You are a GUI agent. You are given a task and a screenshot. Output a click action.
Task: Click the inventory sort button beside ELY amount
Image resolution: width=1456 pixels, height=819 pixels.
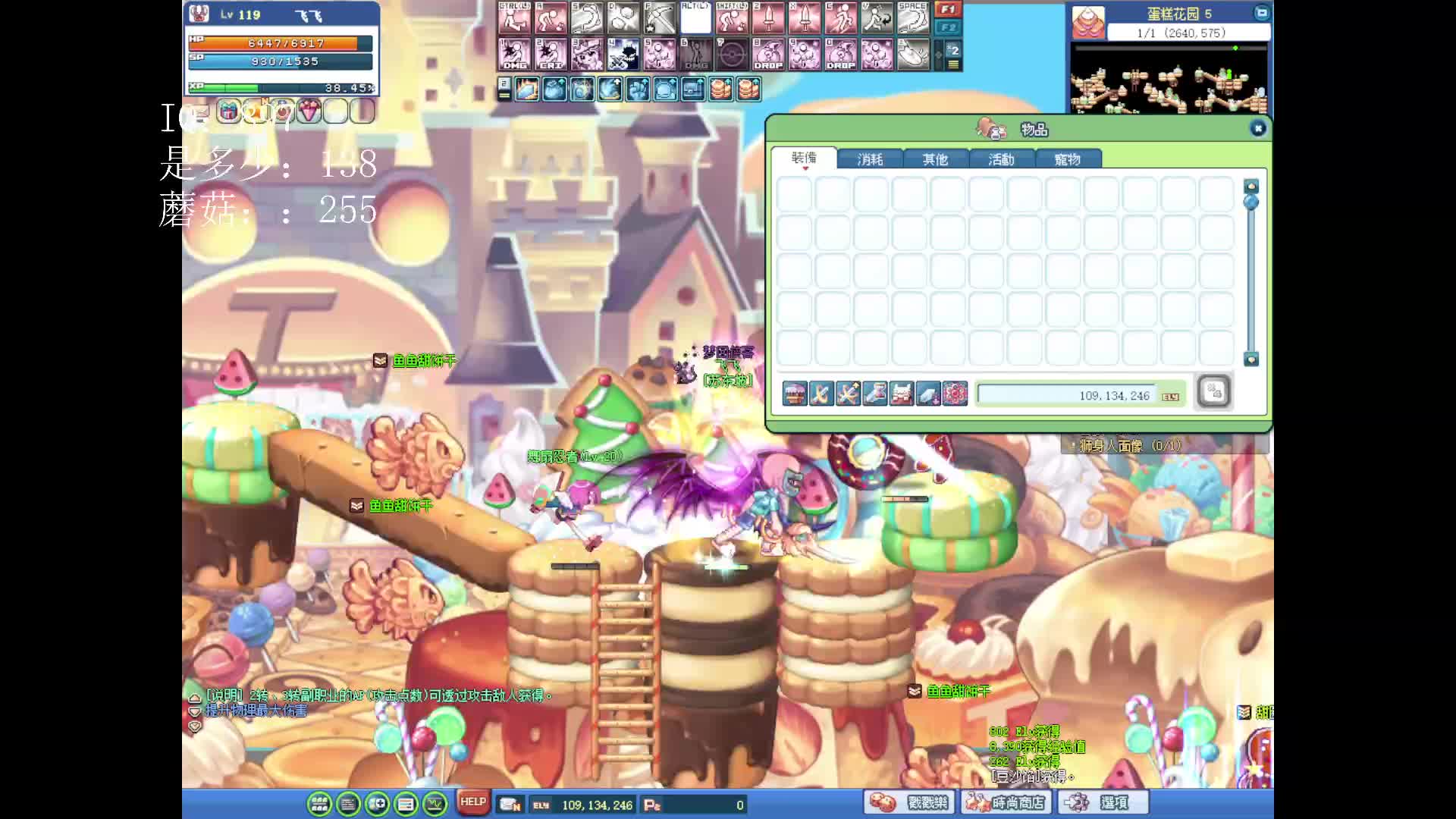click(1213, 392)
